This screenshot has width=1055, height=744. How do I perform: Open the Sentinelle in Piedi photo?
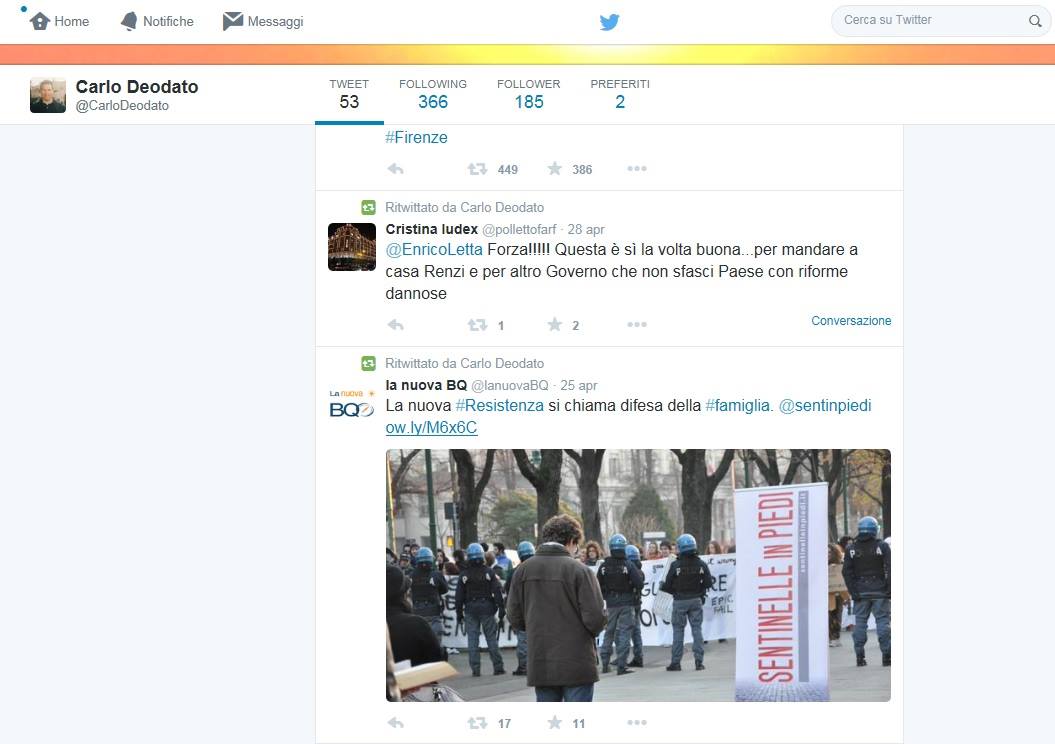click(x=638, y=575)
